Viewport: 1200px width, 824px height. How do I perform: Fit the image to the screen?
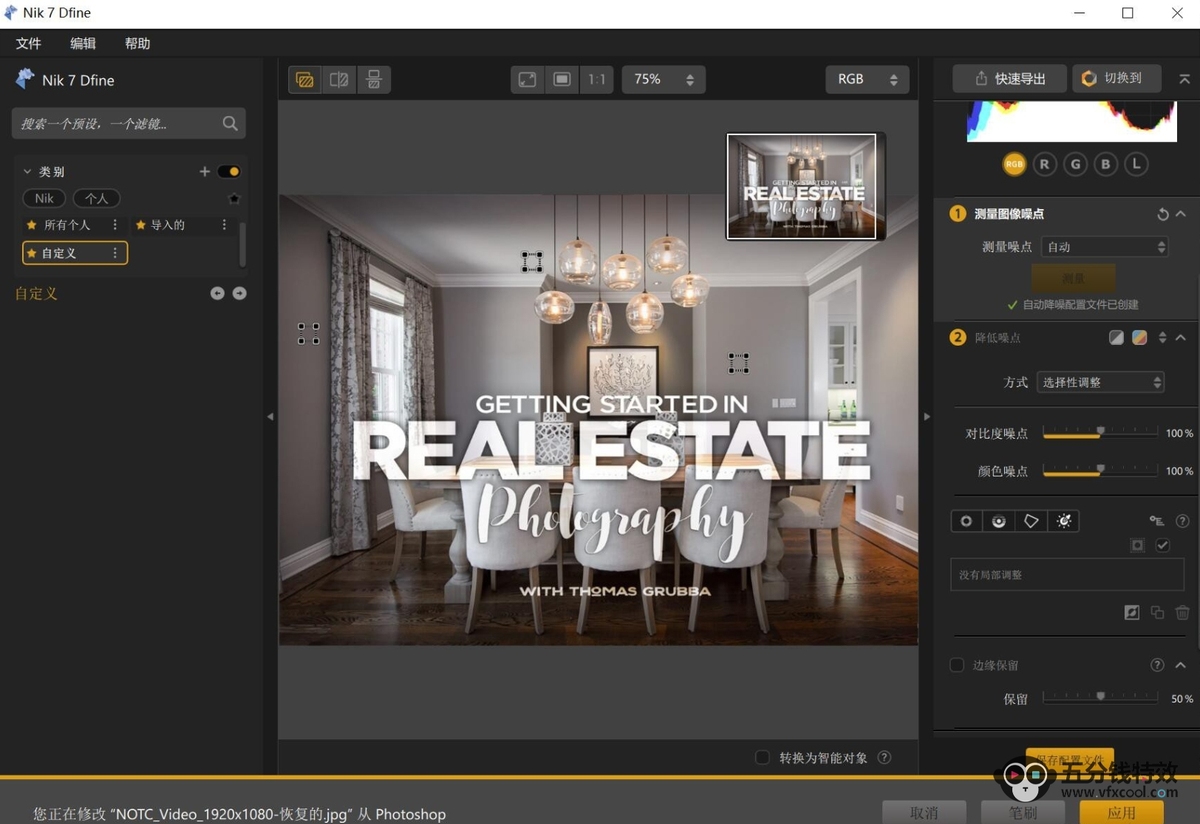pyautogui.click(x=527, y=80)
